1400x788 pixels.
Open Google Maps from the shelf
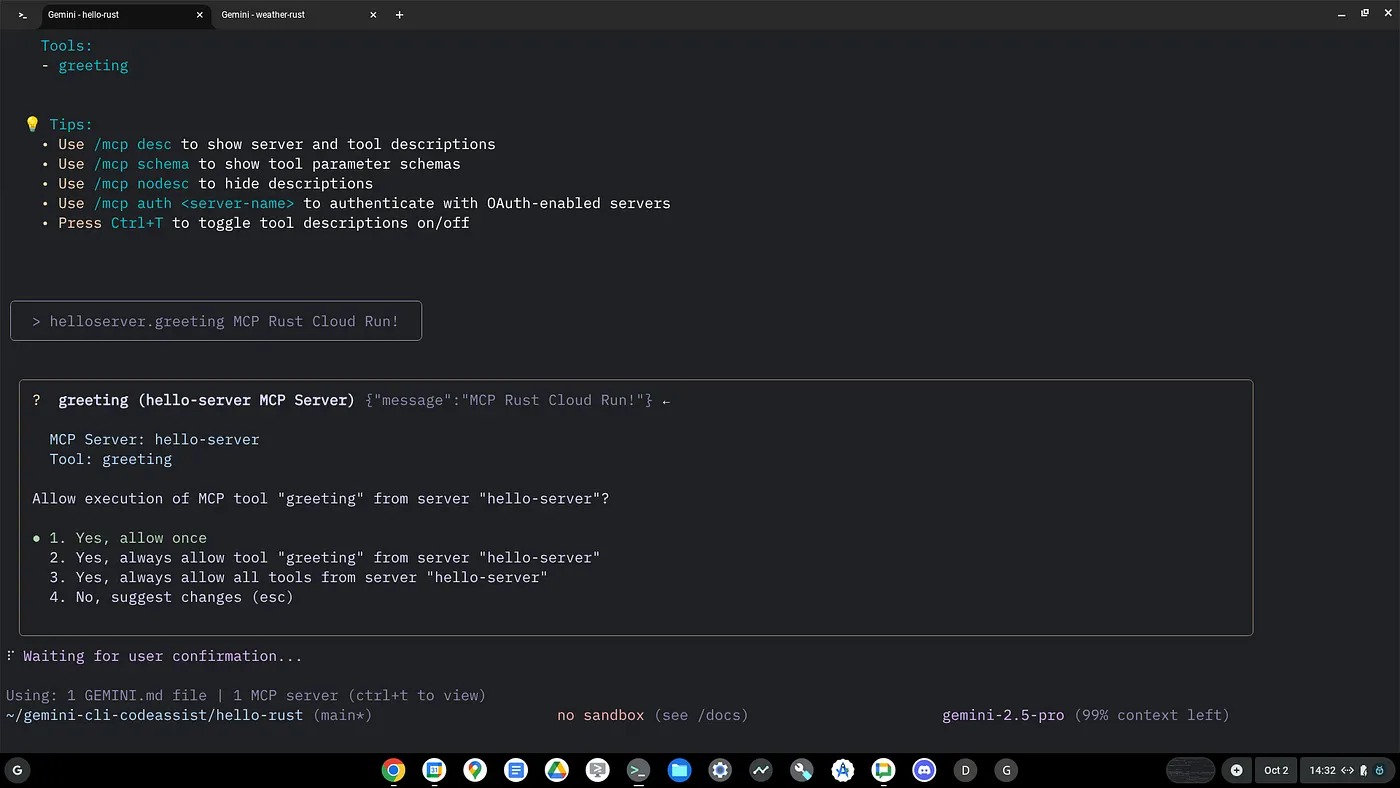[475, 770]
